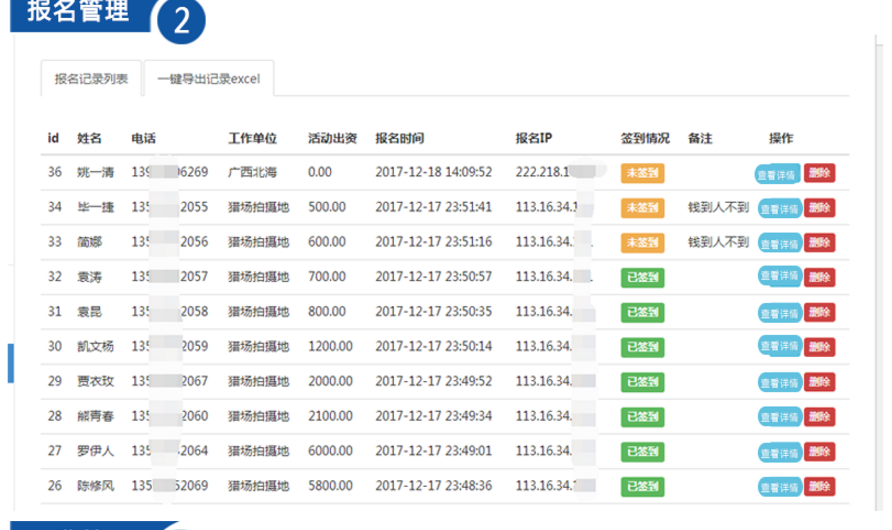Delete the 陈修风 record

pyautogui.click(x=819, y=486)
